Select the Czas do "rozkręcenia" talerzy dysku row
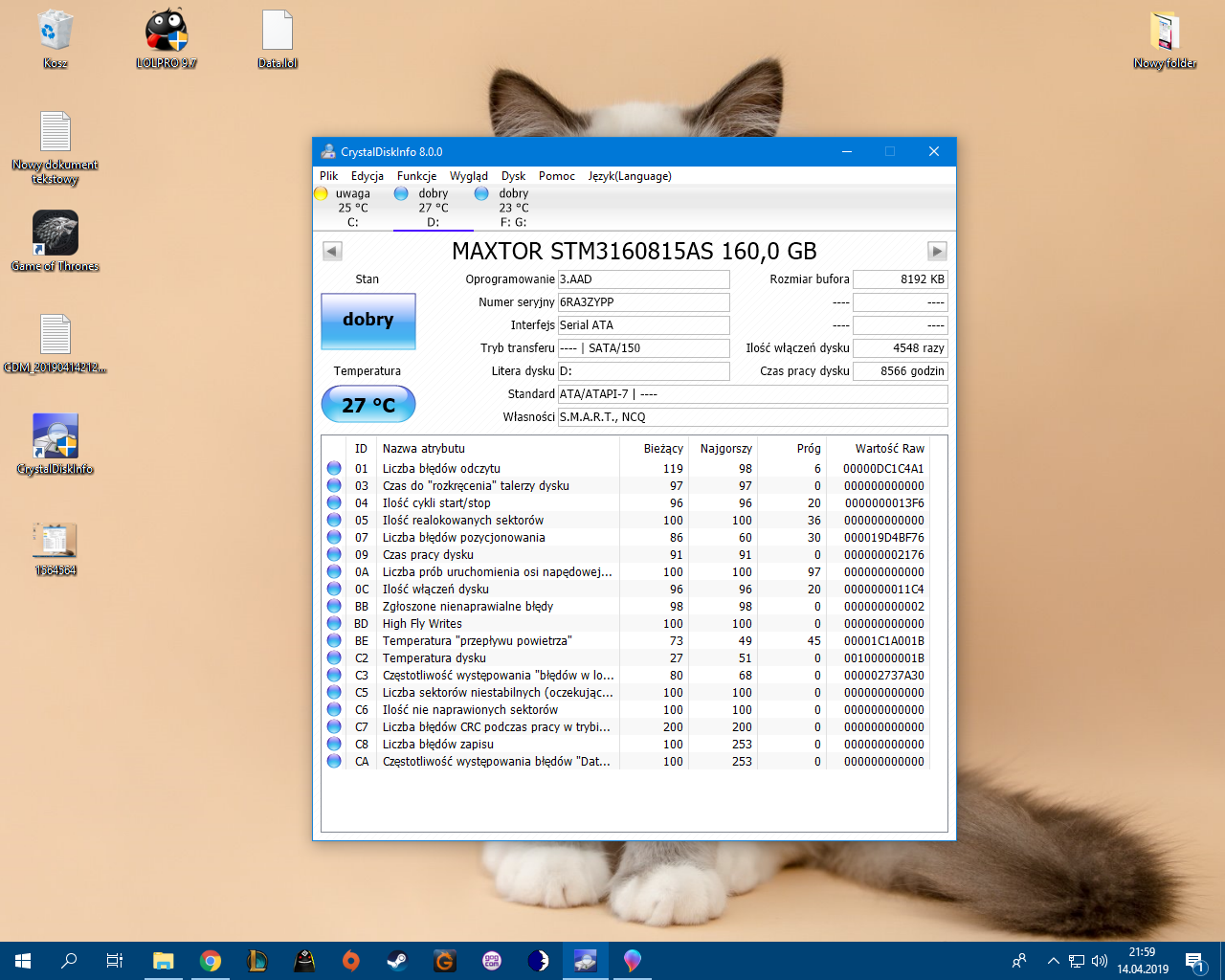Viewport: 1225px width, 980px height. click(626, 486)
